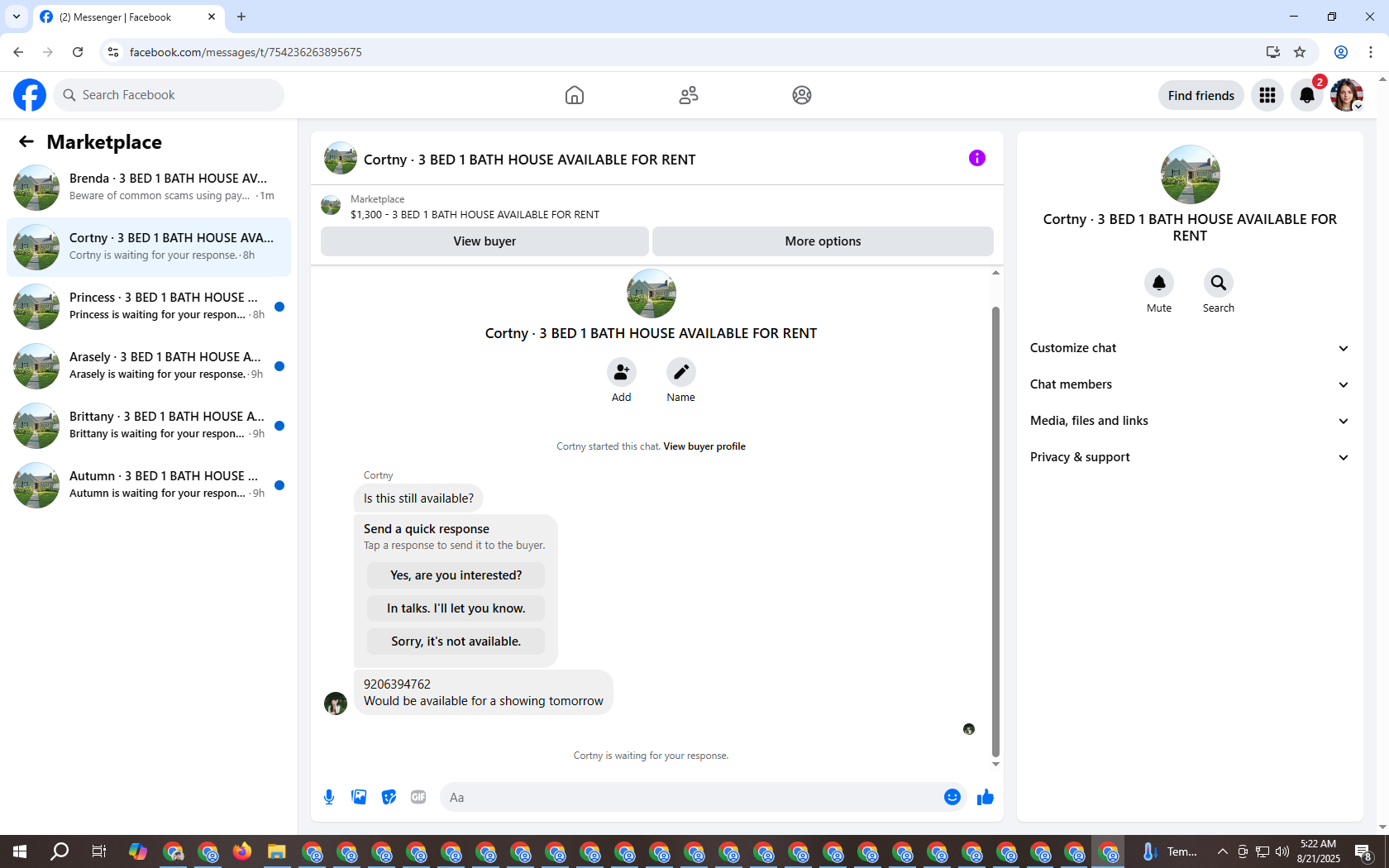Attach a photo or file icon
The height and width of the screenshot is (868, 1389).
pos(359,797)
